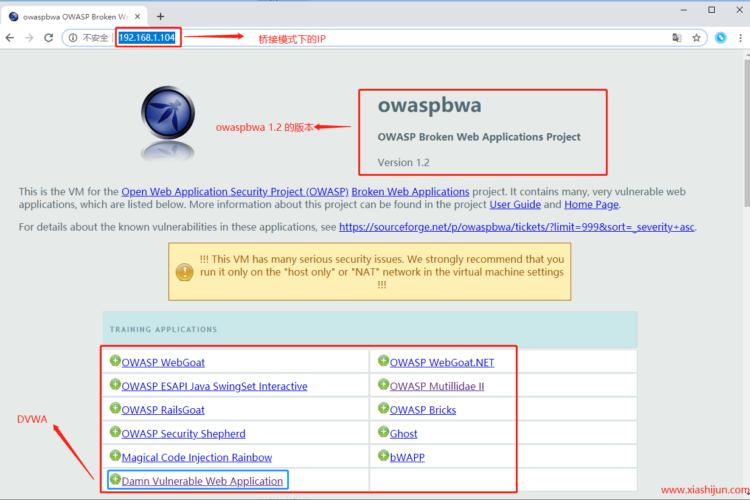
Task: Open a new browser tab
Action: (x=160, y=17)
